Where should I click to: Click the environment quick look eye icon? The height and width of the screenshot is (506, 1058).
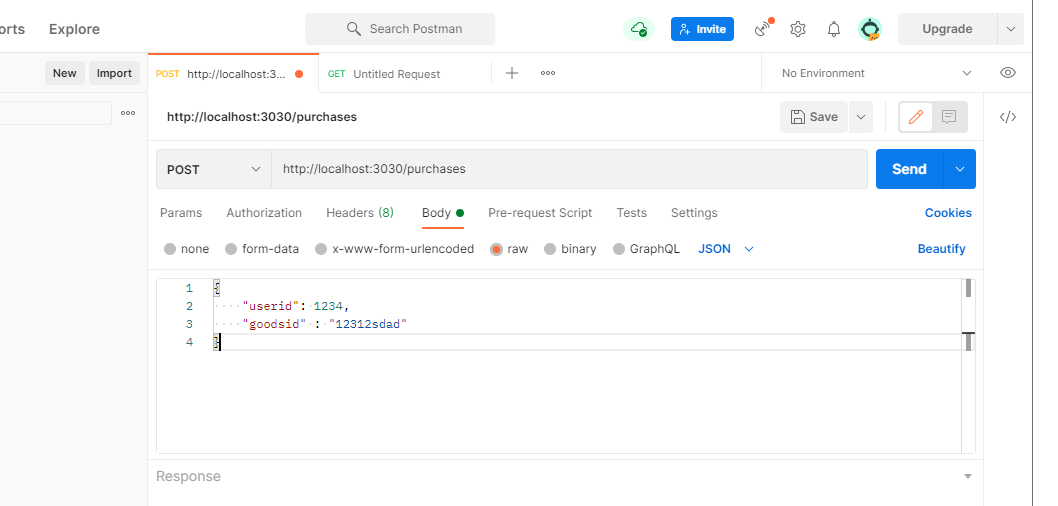pos(1008,73)
